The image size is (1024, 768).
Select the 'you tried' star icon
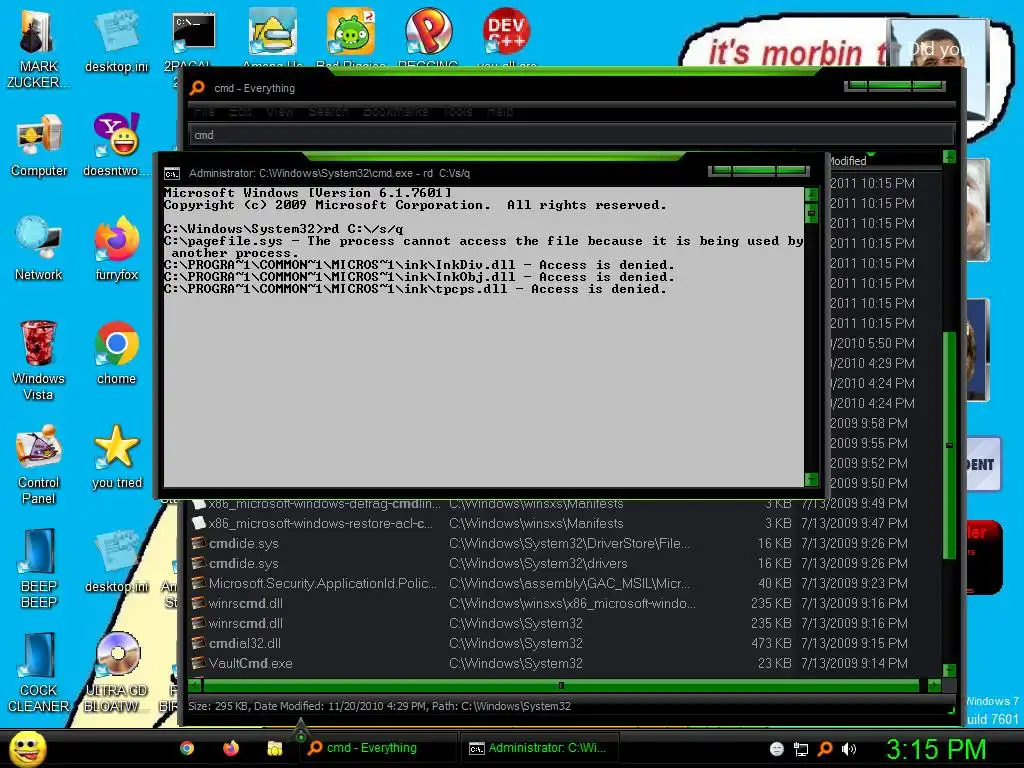(116, 456)
